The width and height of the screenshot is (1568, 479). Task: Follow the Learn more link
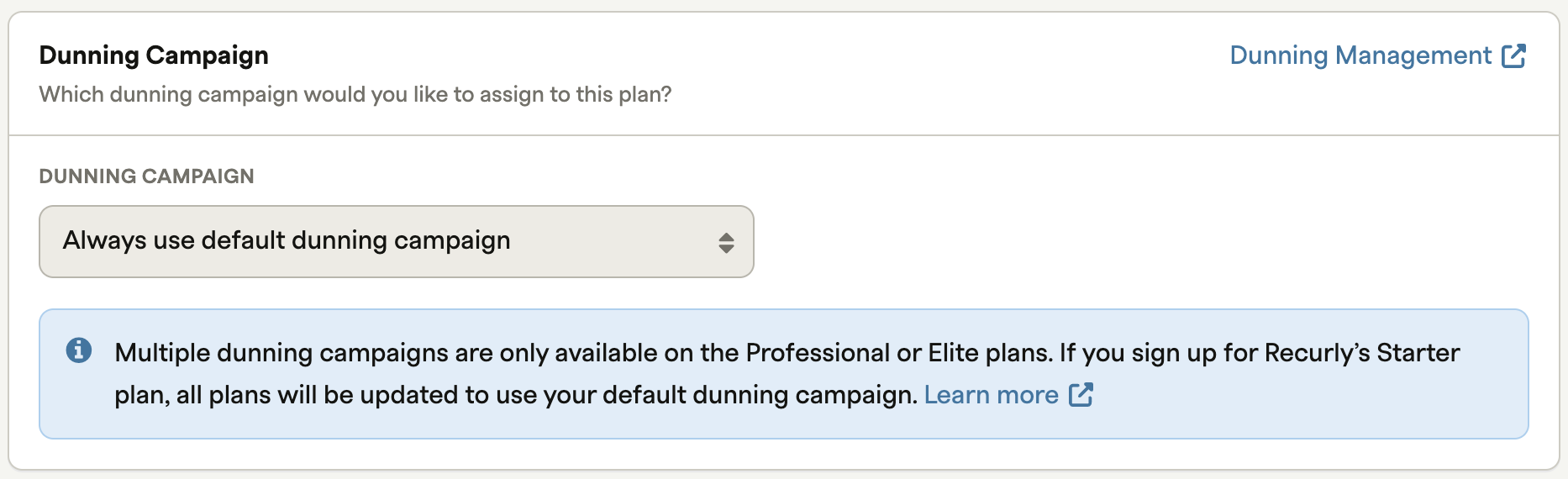point(992,395)
